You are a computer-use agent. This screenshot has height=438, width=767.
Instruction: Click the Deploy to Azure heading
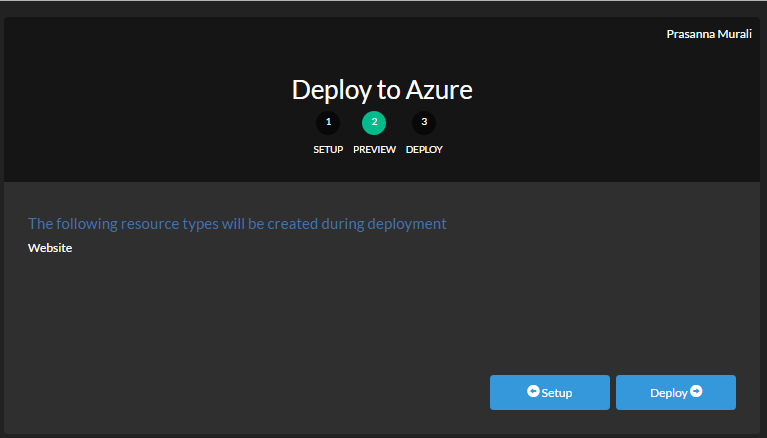pos(382,90)
